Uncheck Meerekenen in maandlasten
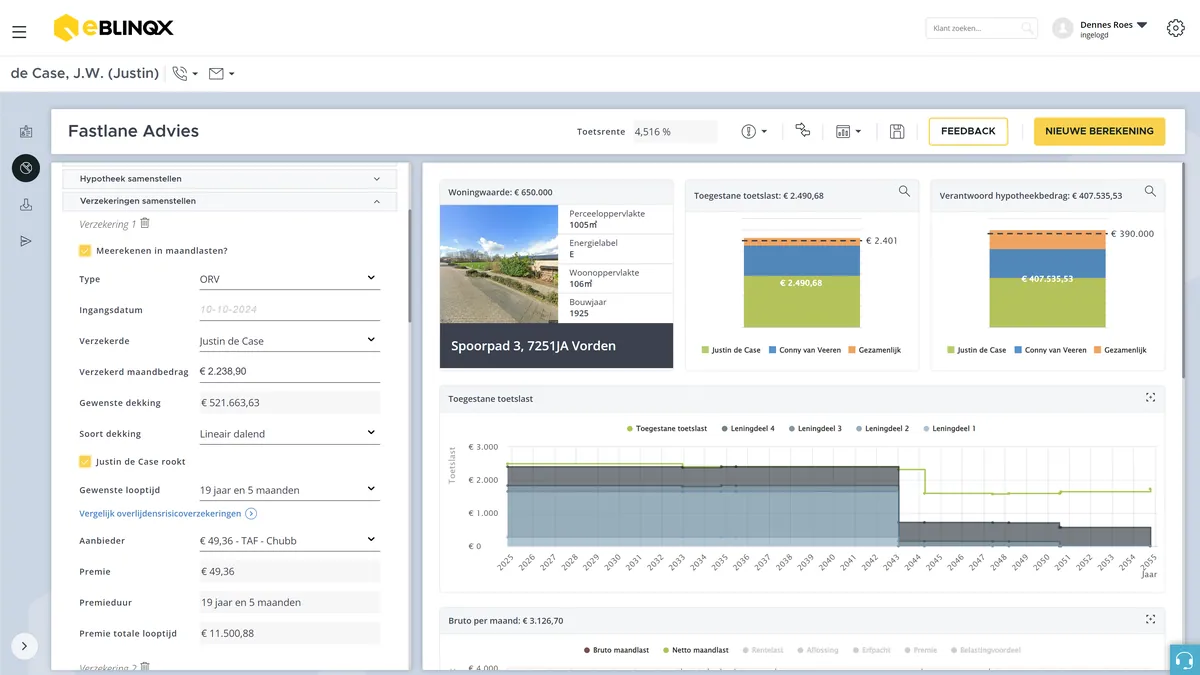Screen dimensions: 1200x675 [x=86, y=251]
